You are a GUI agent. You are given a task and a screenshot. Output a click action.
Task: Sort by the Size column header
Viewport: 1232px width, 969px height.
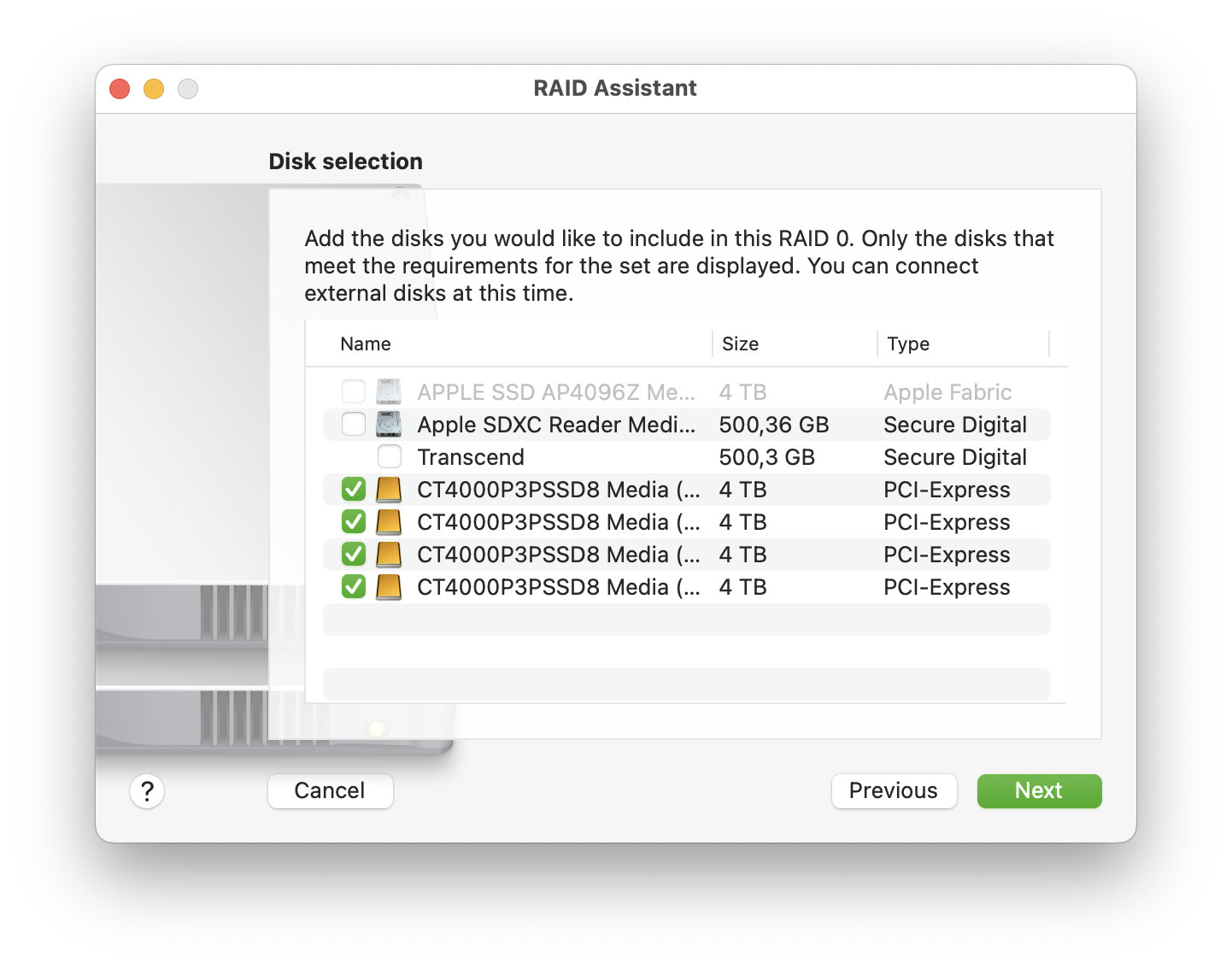pos(740,344)
